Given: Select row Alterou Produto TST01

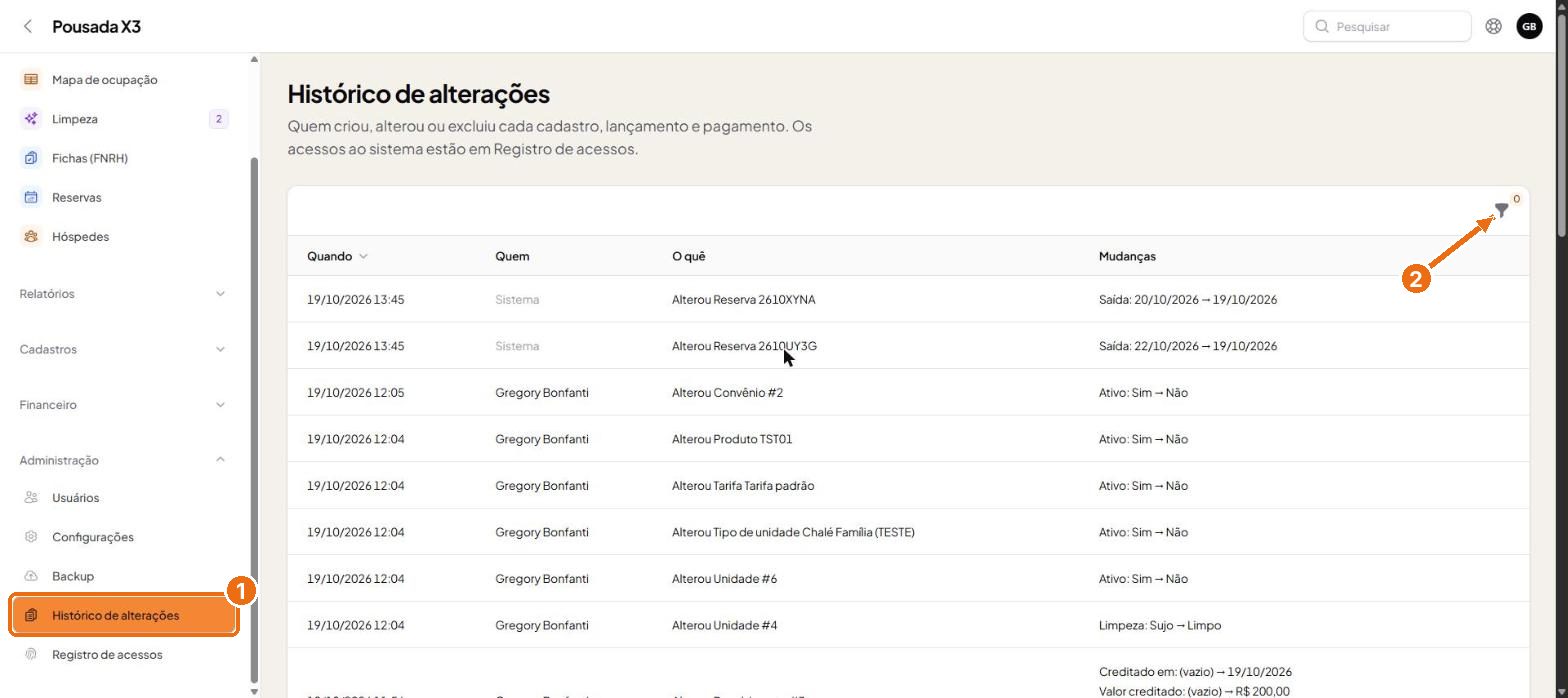Looking at the screenshot, I should [908, 439].
